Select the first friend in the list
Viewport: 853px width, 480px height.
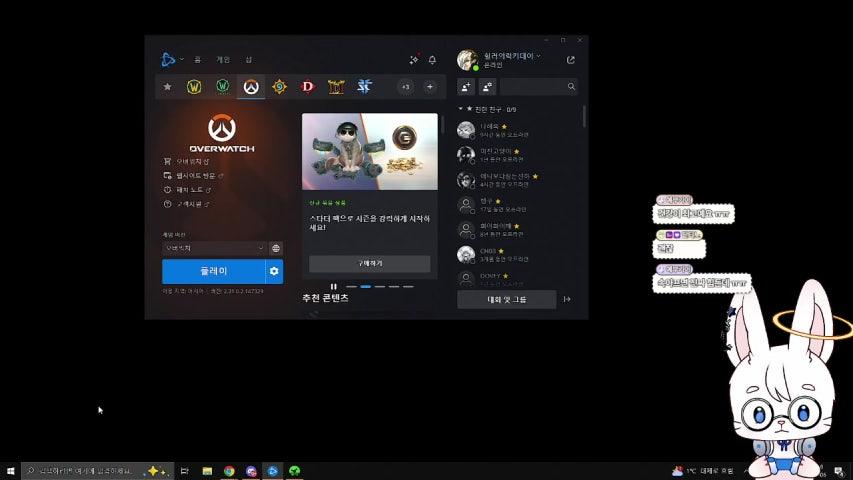pyautogui.click(x=518, y=130)
